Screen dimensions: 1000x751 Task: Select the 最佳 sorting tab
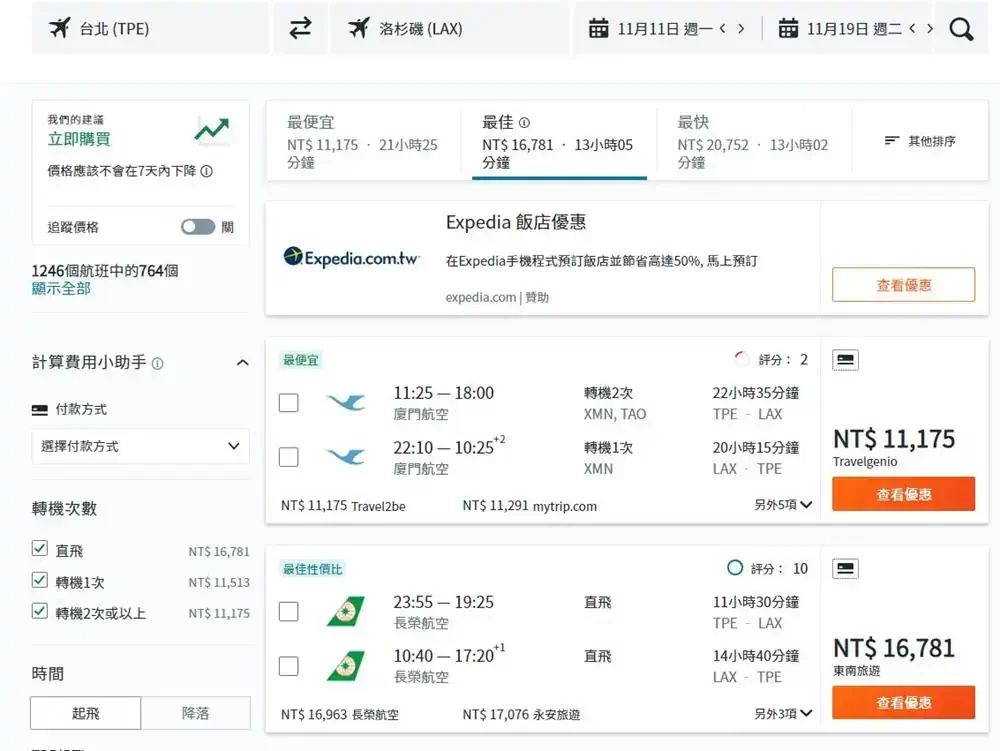(559, 141)
